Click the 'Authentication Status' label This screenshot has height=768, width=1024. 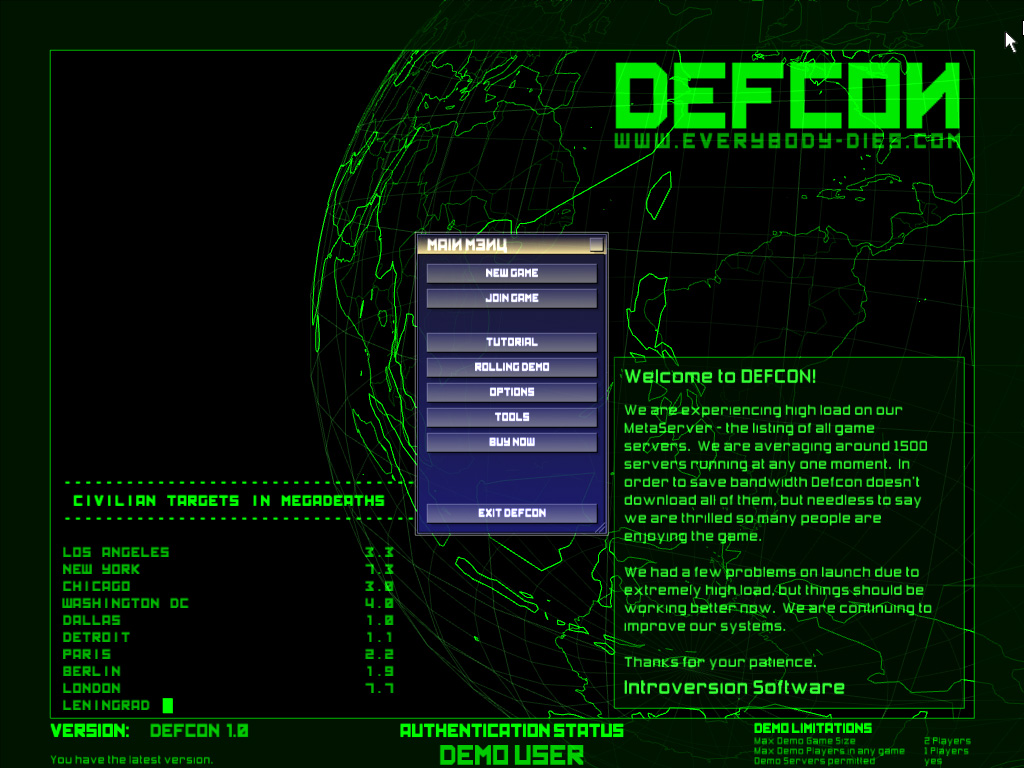pyautogui.click(x=511, y=731)
